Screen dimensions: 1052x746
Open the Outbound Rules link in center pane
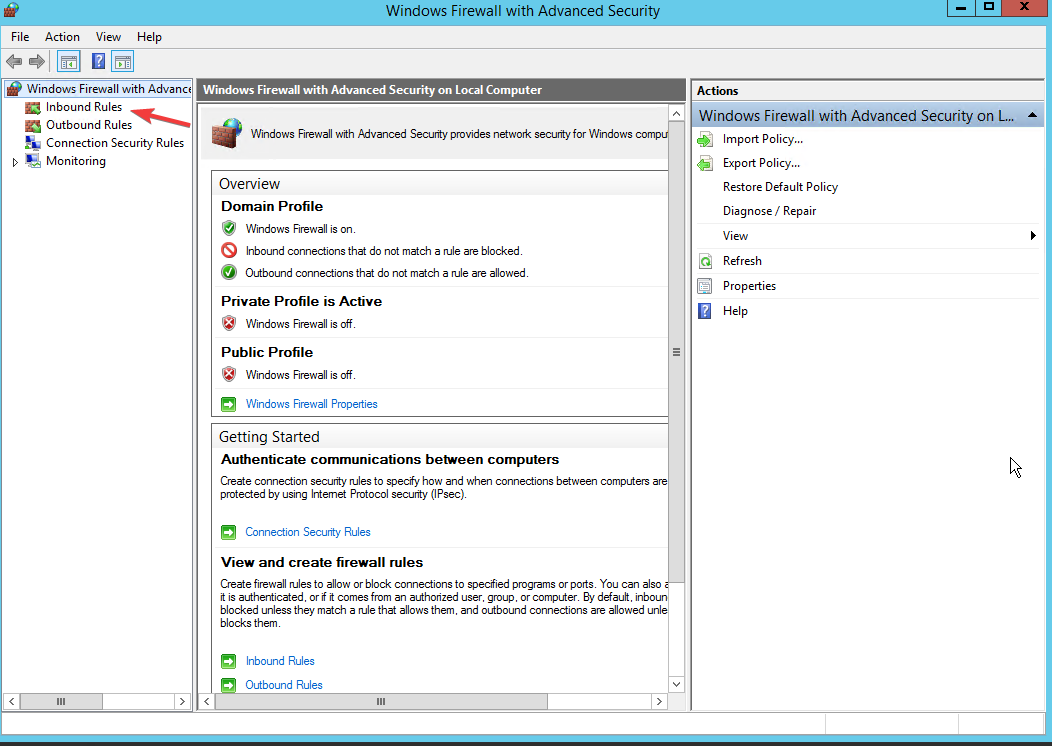click(x=284, y=685)
